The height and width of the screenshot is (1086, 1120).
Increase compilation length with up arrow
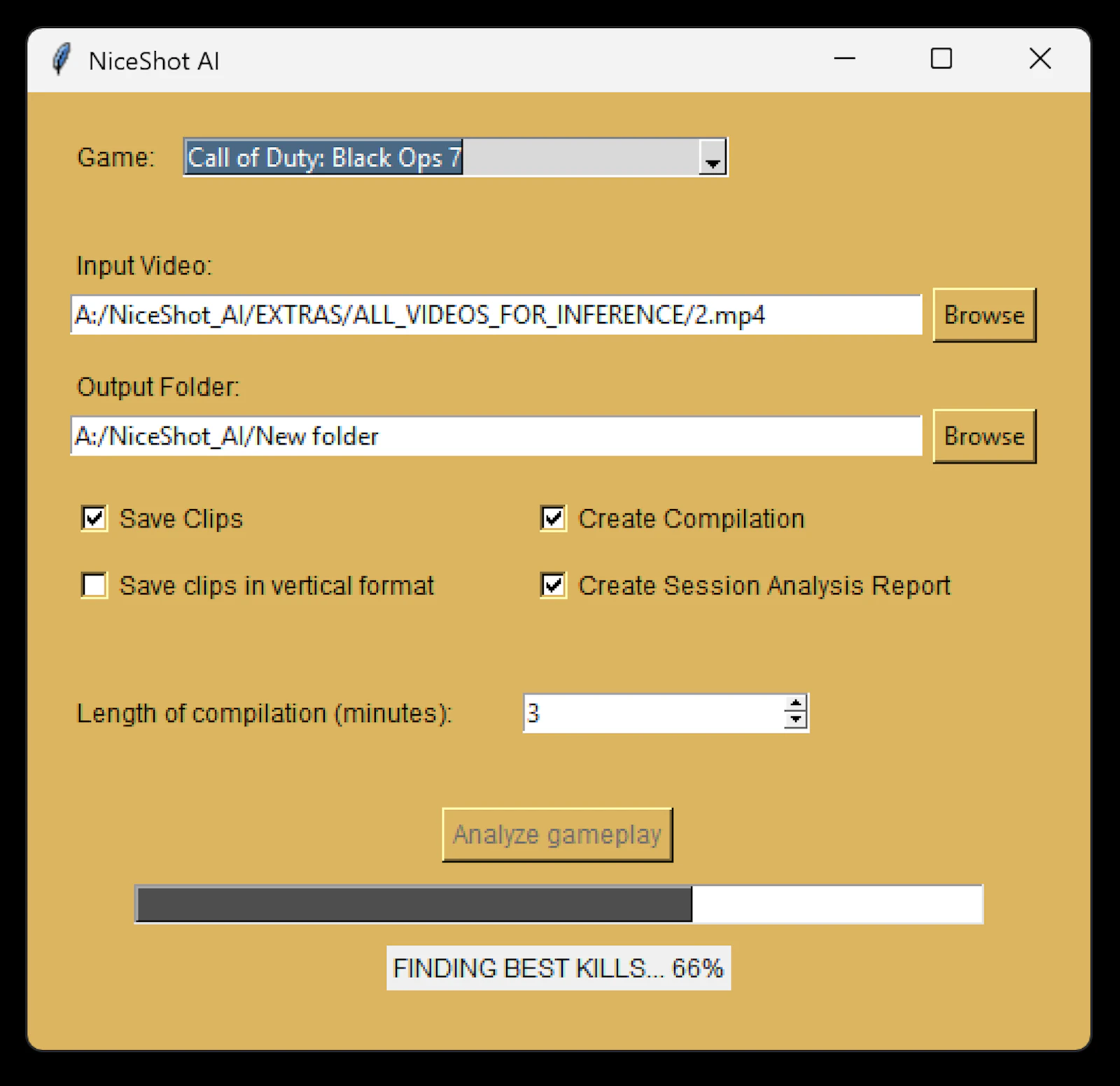(x=796, y=704)
